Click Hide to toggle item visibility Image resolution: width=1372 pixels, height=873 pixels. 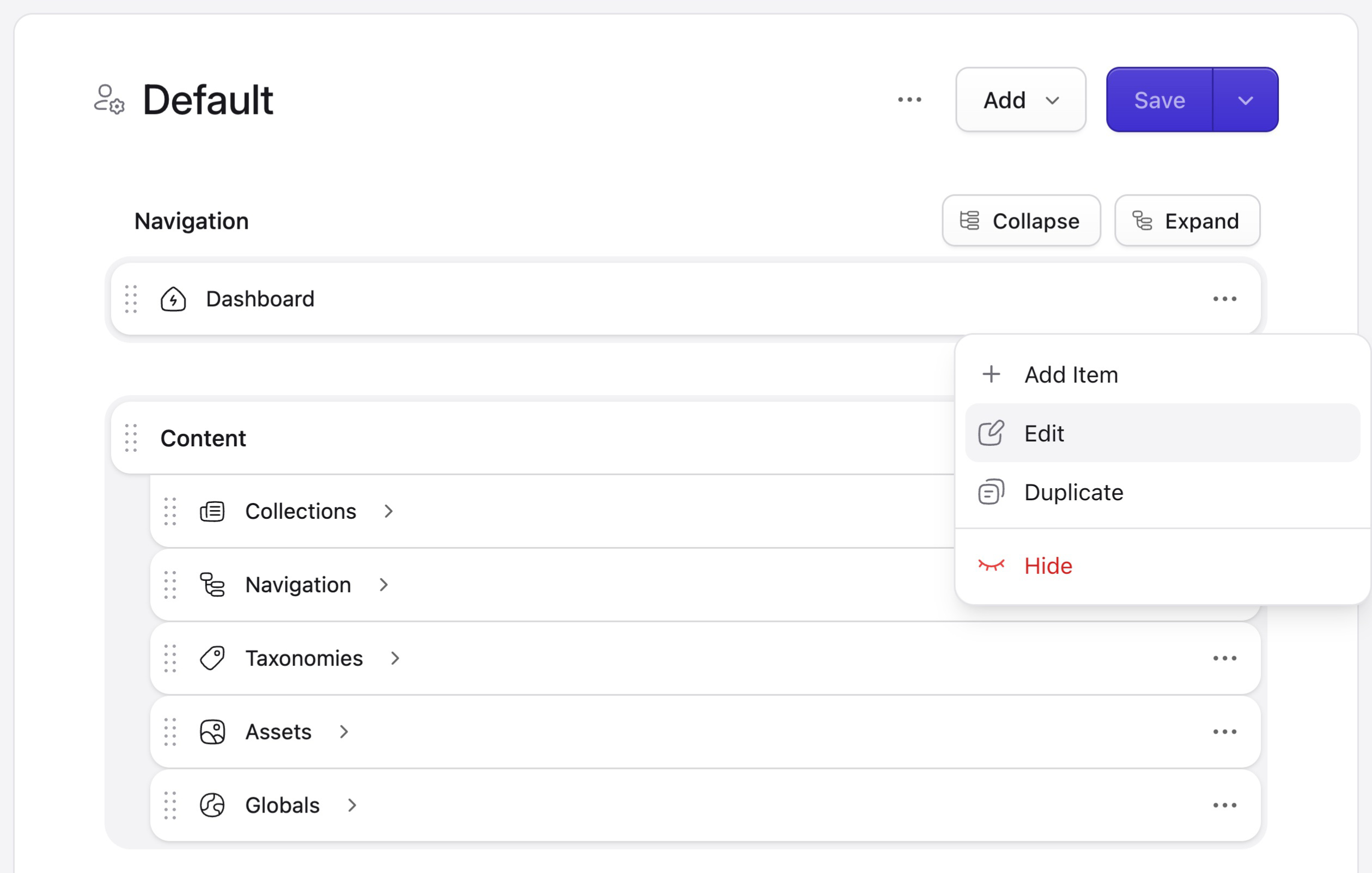point(1047,566)
